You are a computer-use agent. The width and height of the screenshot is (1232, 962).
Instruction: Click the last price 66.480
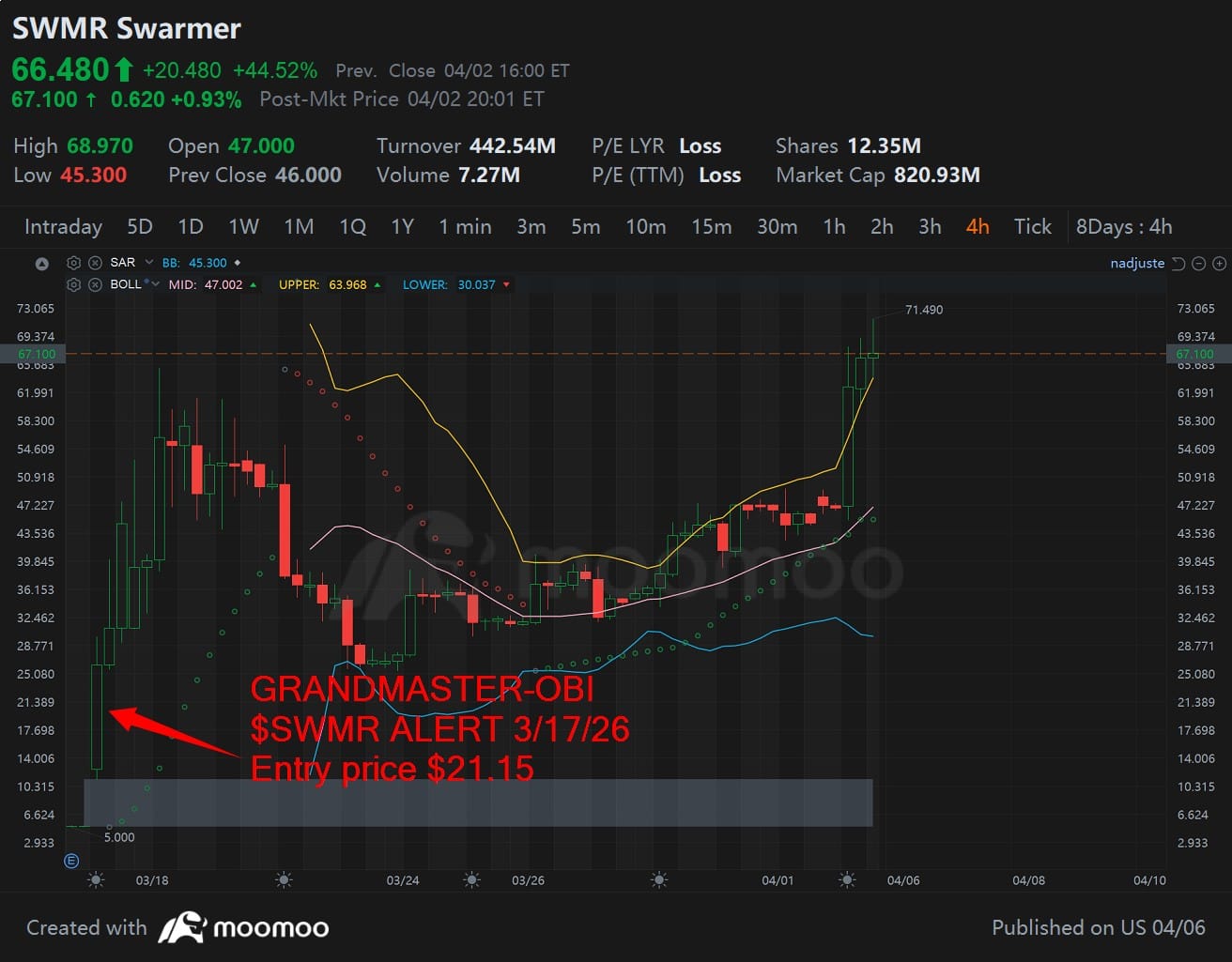tap(61, 70)
